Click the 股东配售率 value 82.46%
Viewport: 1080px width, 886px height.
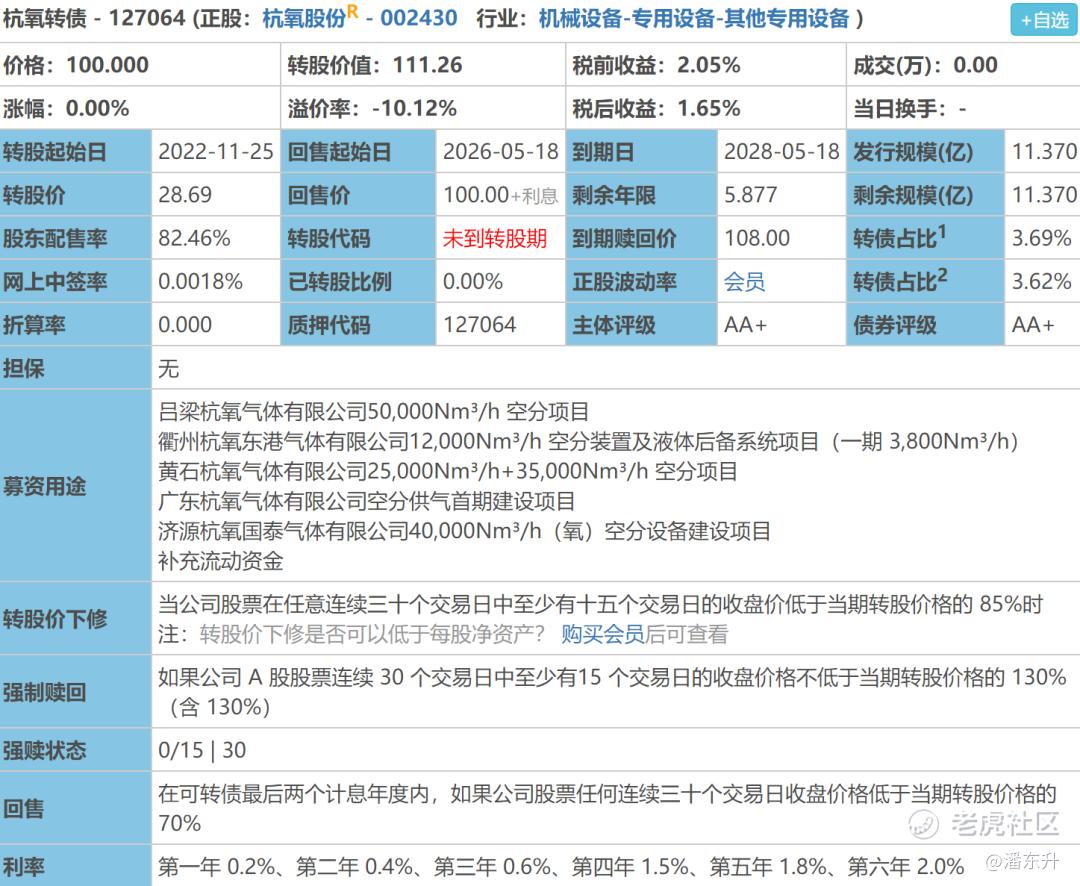coord(194,238)
